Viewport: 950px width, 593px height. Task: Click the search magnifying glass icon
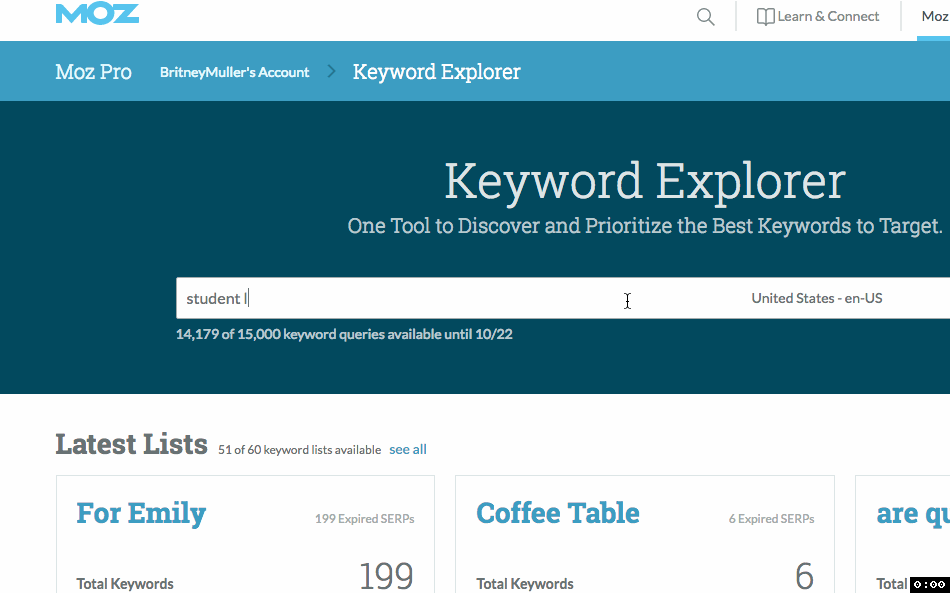(705, 17)
